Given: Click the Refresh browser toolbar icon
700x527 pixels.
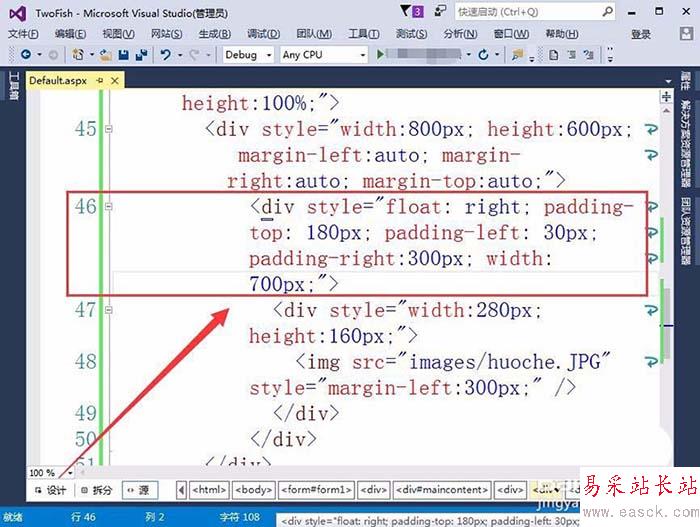Looking at the screenshot, I should [483, 54].
